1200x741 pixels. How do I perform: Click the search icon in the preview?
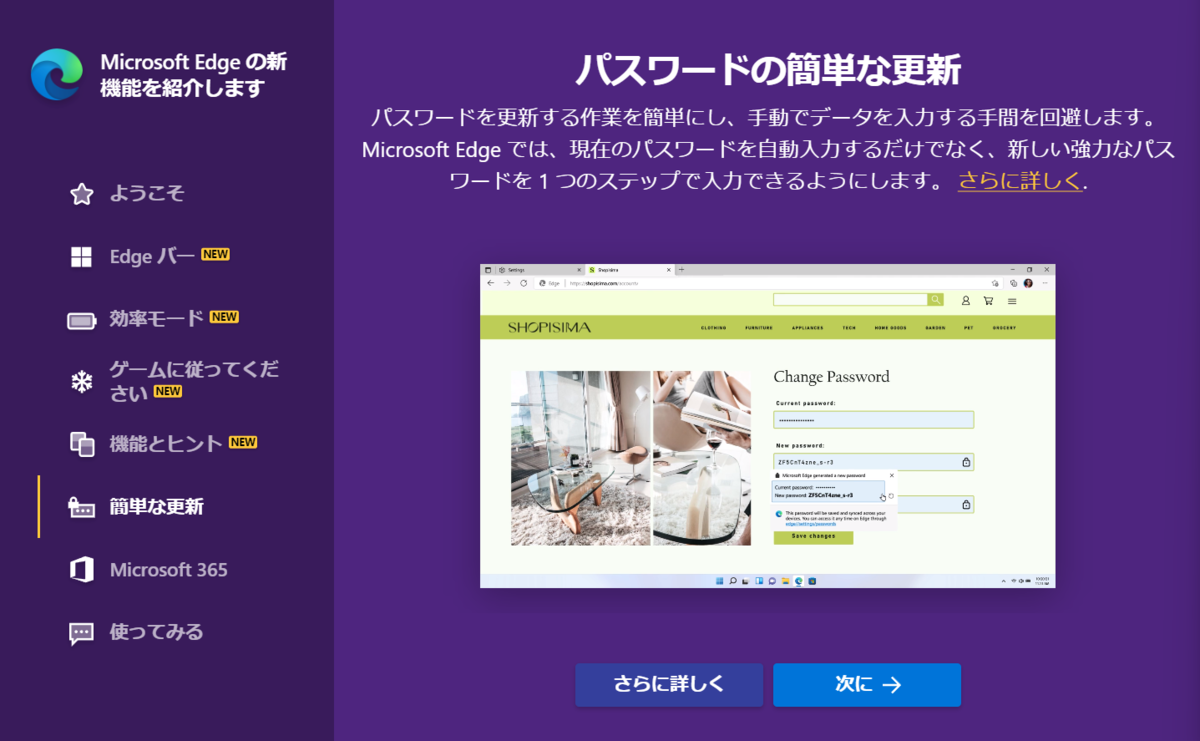(935, 300)
